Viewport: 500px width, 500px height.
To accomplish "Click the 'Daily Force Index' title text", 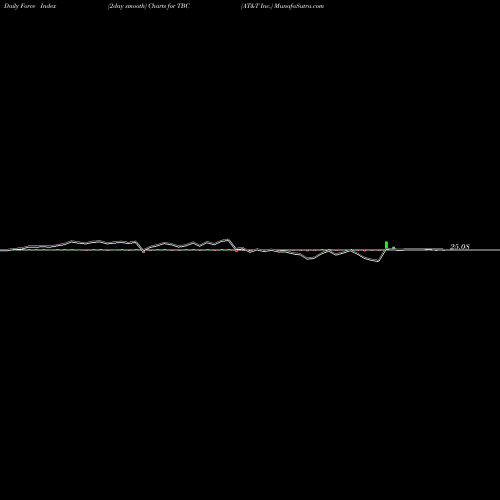I will tap(30, 6).
